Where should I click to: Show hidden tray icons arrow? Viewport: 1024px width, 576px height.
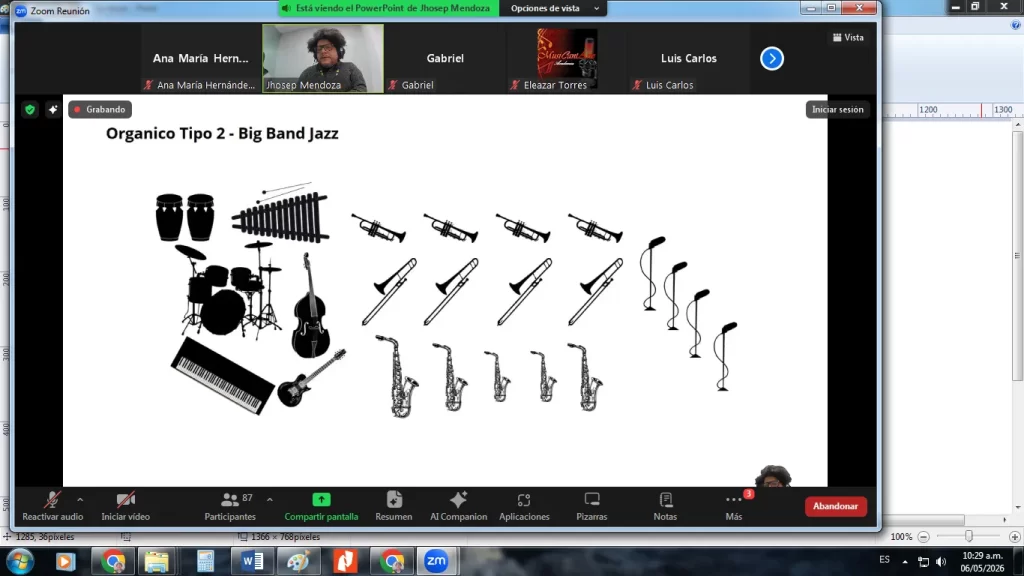[x=905, y=561]
